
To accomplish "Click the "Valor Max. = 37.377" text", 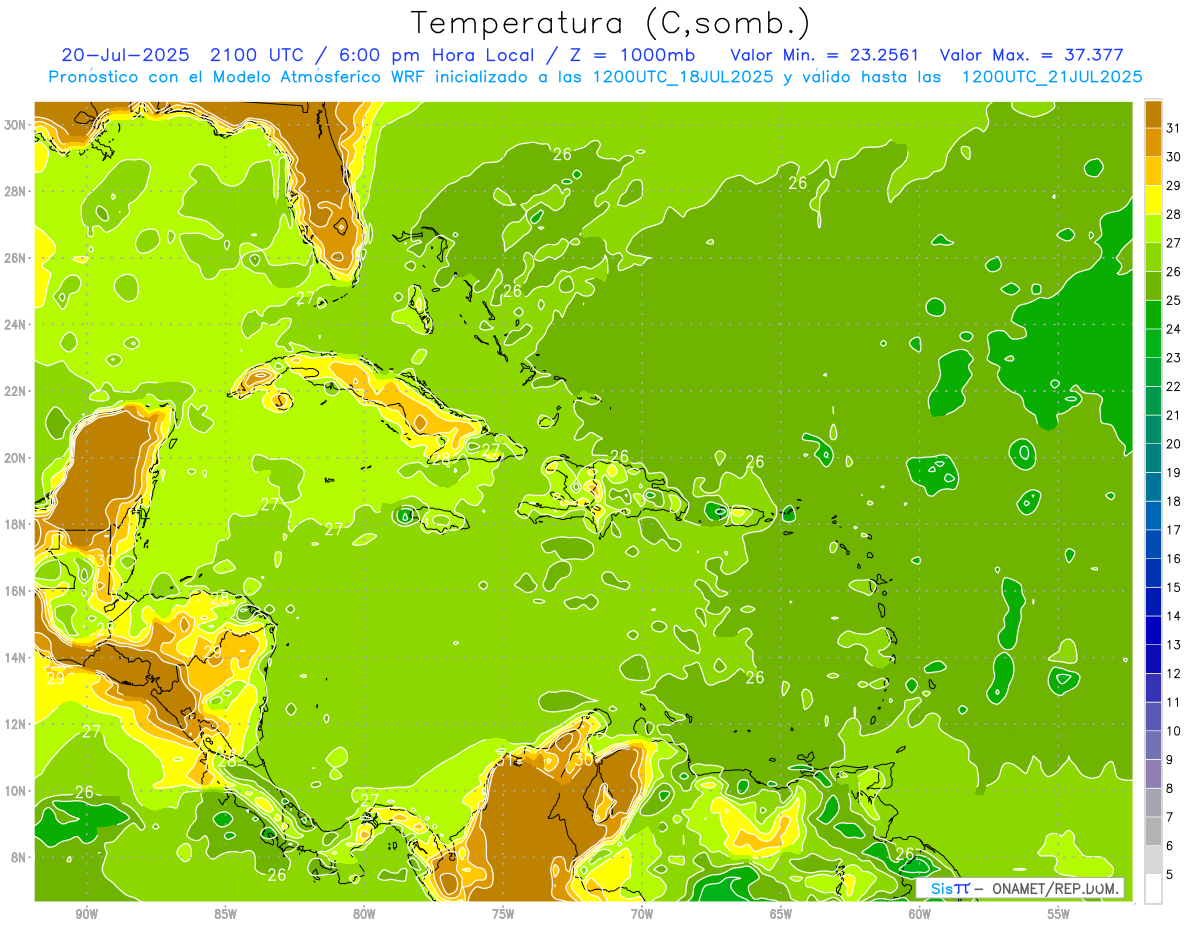I will 1032,55.
